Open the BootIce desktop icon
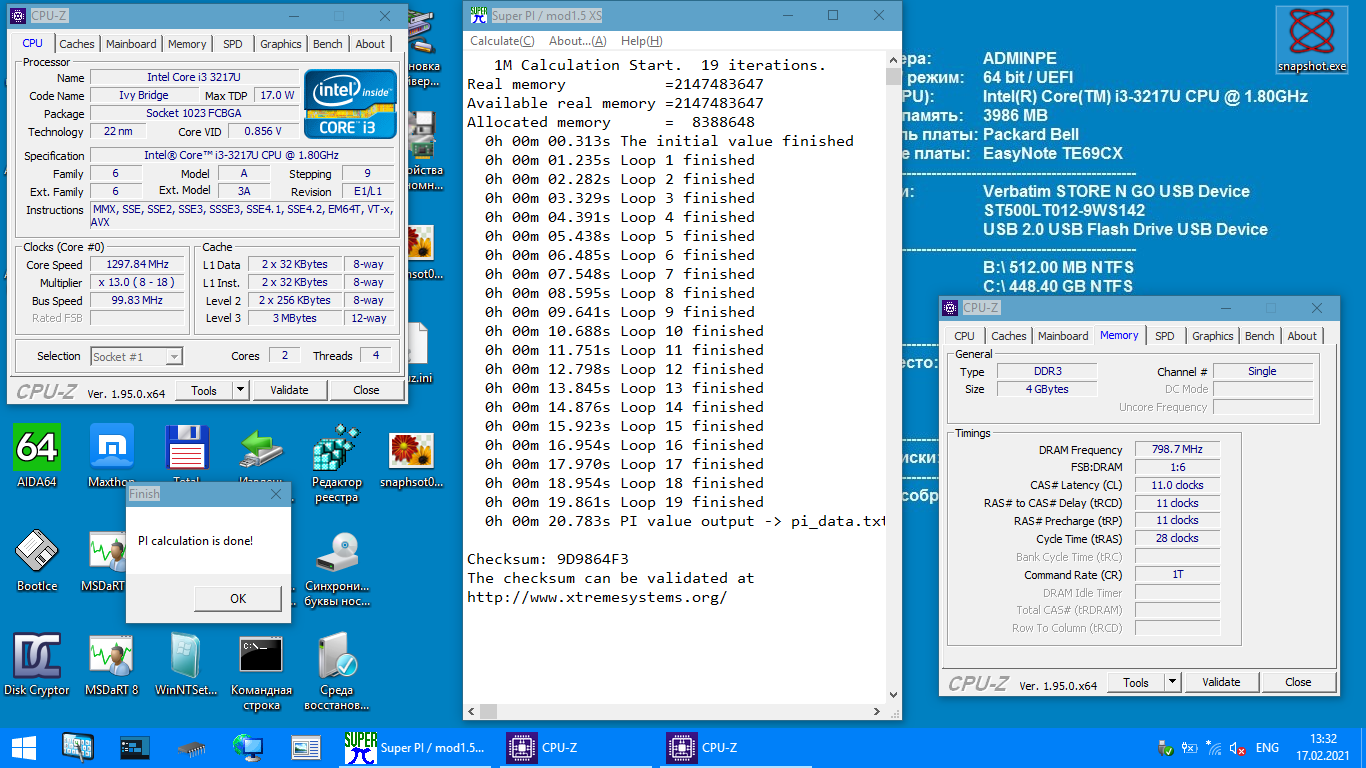 coord(37,561)
